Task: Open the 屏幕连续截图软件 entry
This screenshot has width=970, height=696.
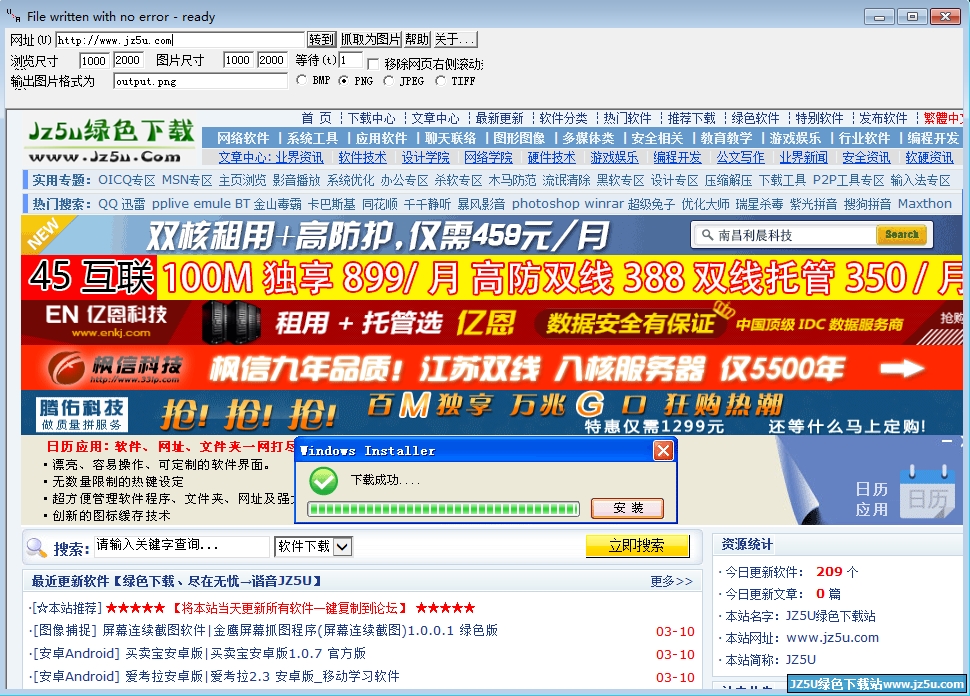Action: tap(300, 630)
